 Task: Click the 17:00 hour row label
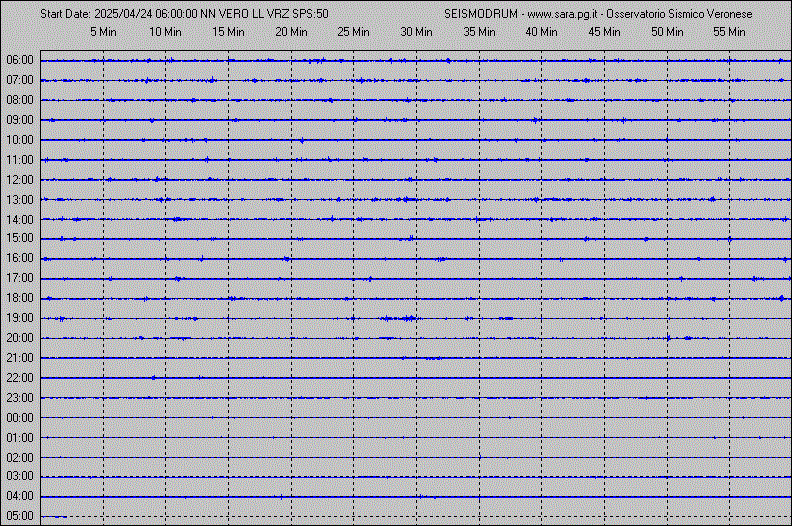[x=20, y=278]
